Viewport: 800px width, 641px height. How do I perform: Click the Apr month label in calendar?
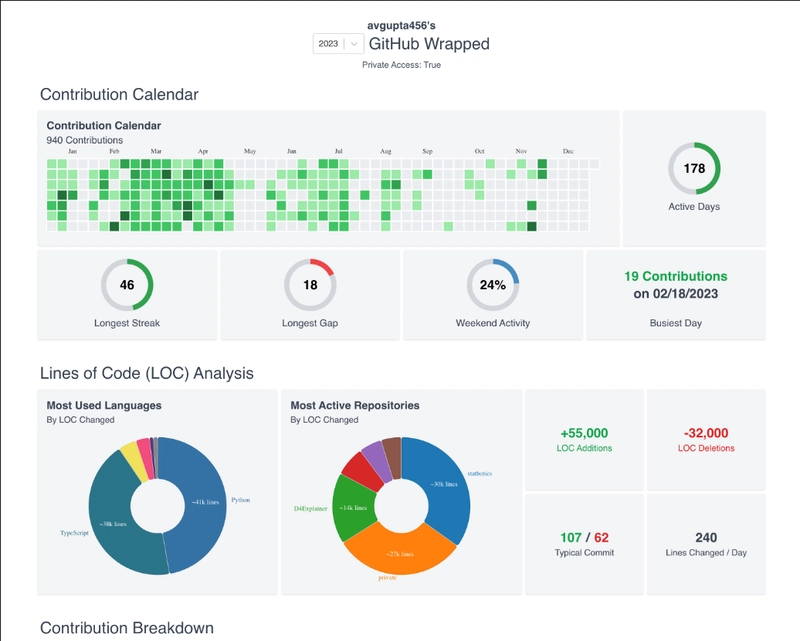[x=203, y=151]
